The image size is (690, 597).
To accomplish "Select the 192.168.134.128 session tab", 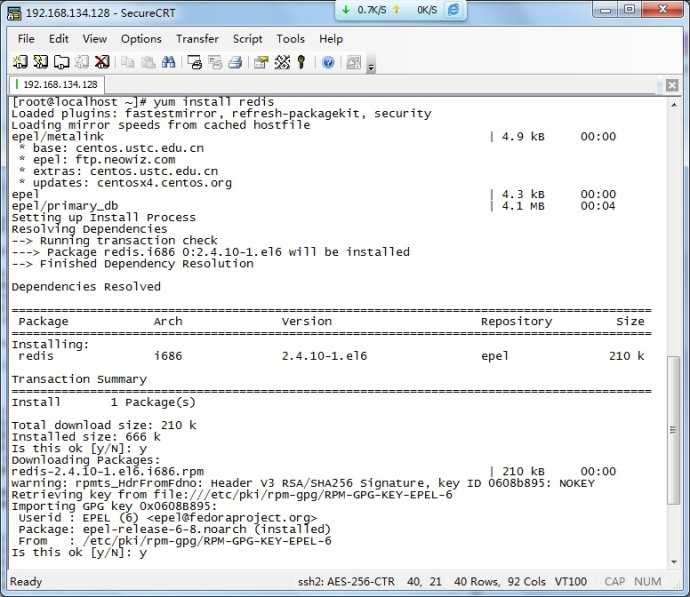I will (x=57, y=84).
